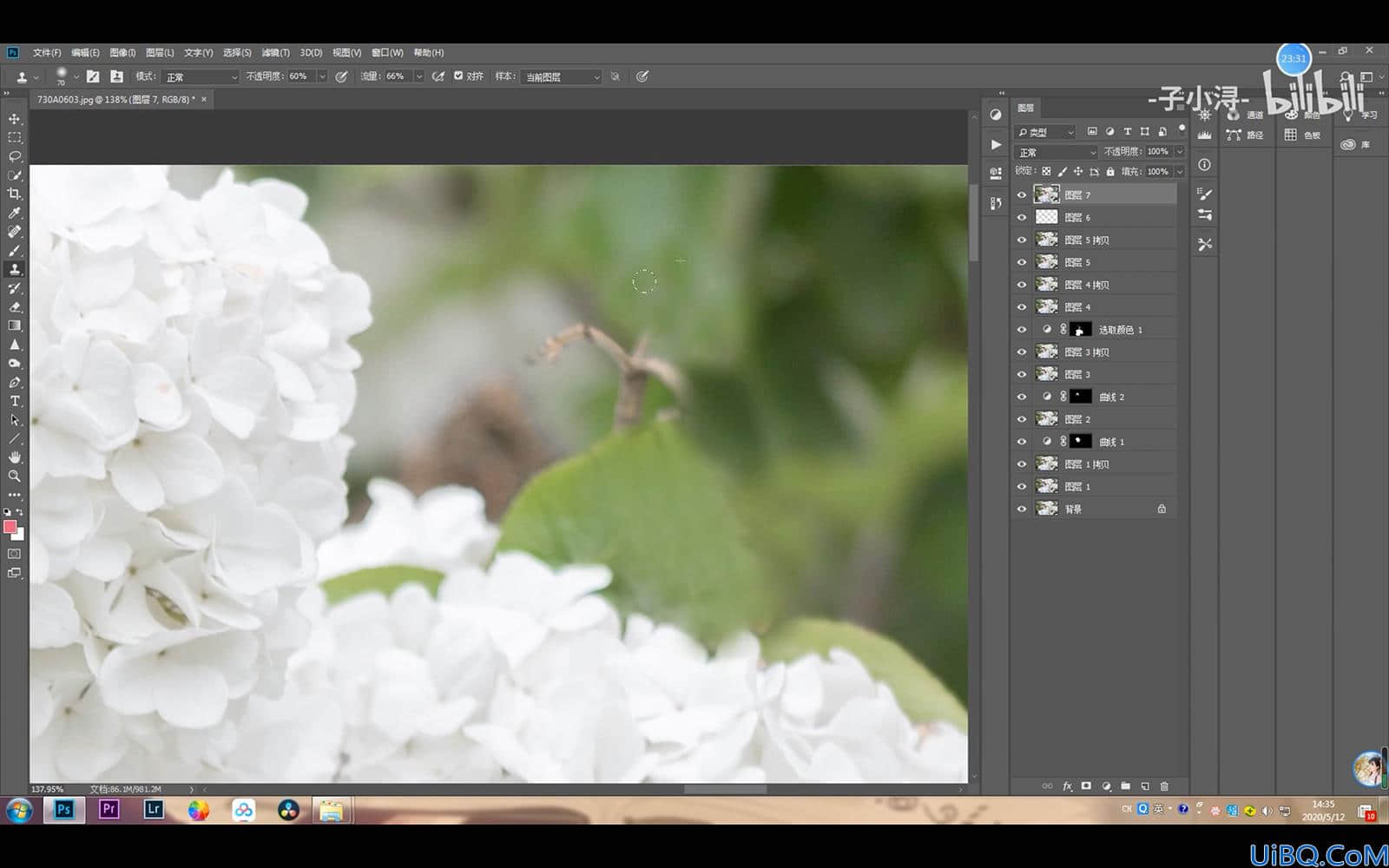Select the Pen tool
The width and height of the screenshot is (1389, 868).
tap(15, 382)
